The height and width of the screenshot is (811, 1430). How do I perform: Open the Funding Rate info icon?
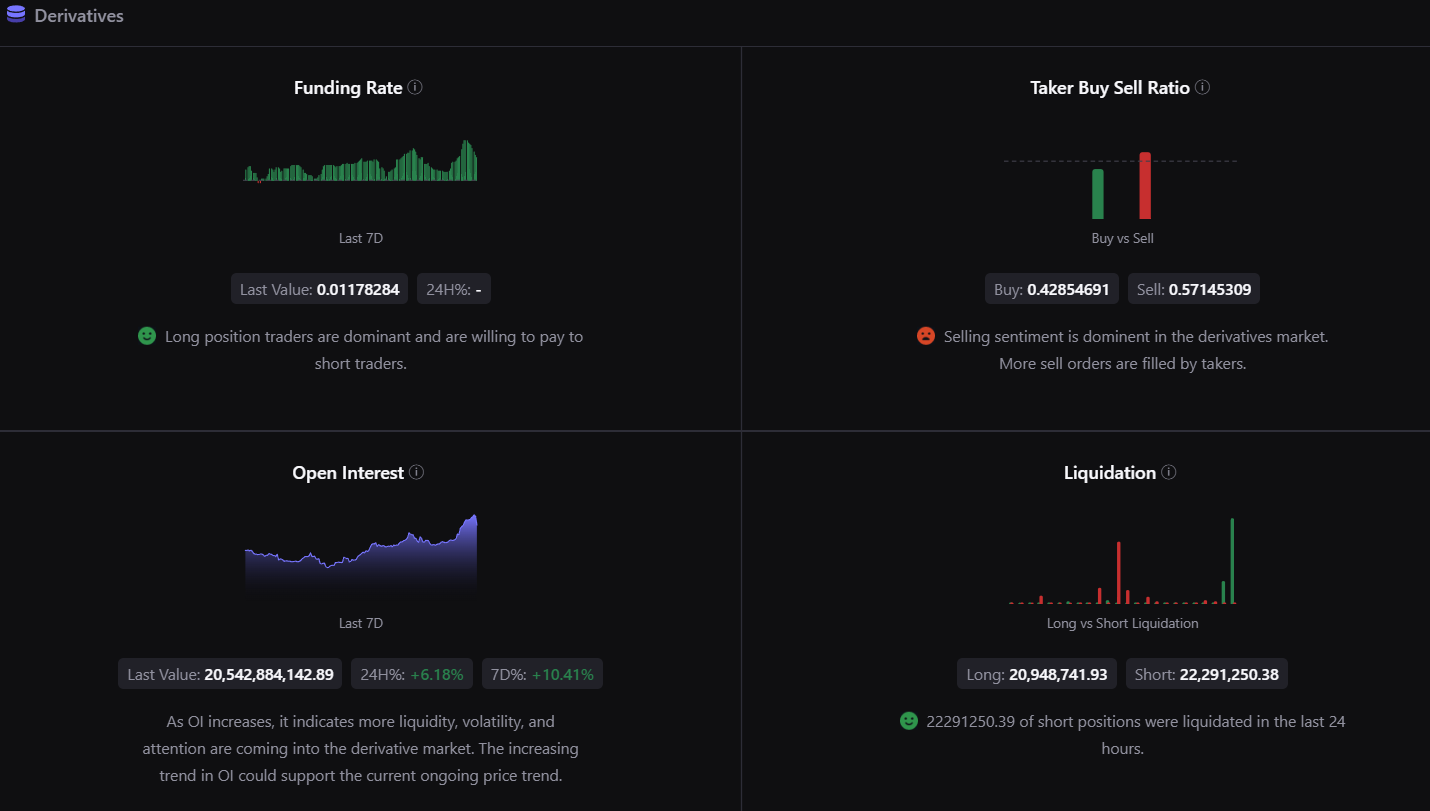(415, 87)
